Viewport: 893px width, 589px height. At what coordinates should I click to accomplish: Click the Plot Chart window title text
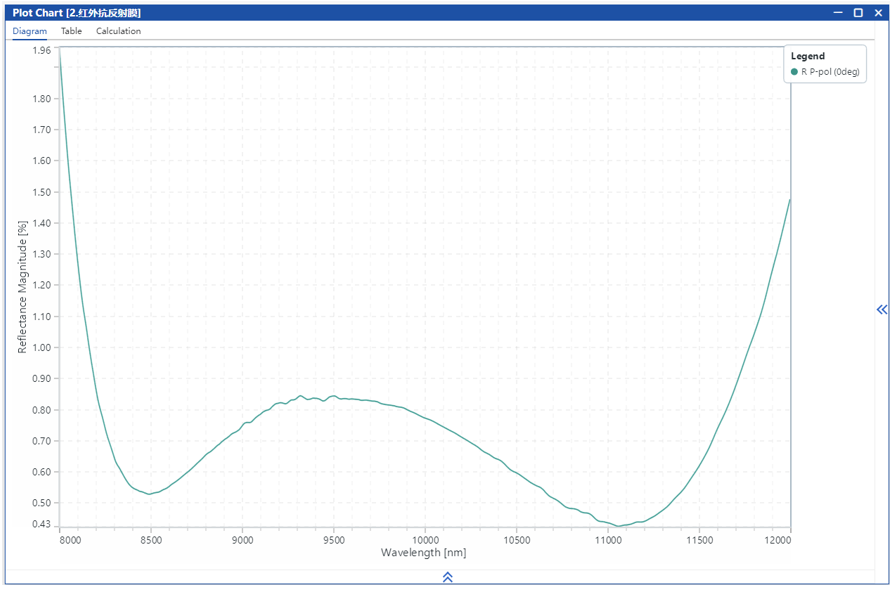(76, 13)
